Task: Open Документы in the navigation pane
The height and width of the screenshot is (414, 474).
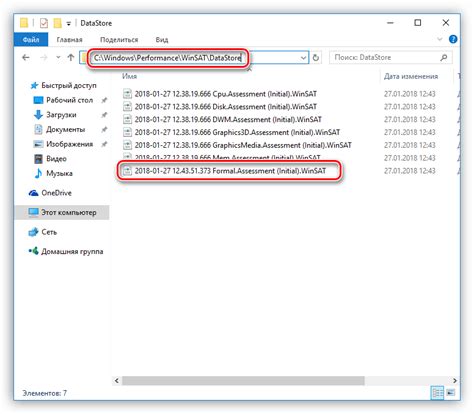Action: pyautogui.click(x=60, y=129)
